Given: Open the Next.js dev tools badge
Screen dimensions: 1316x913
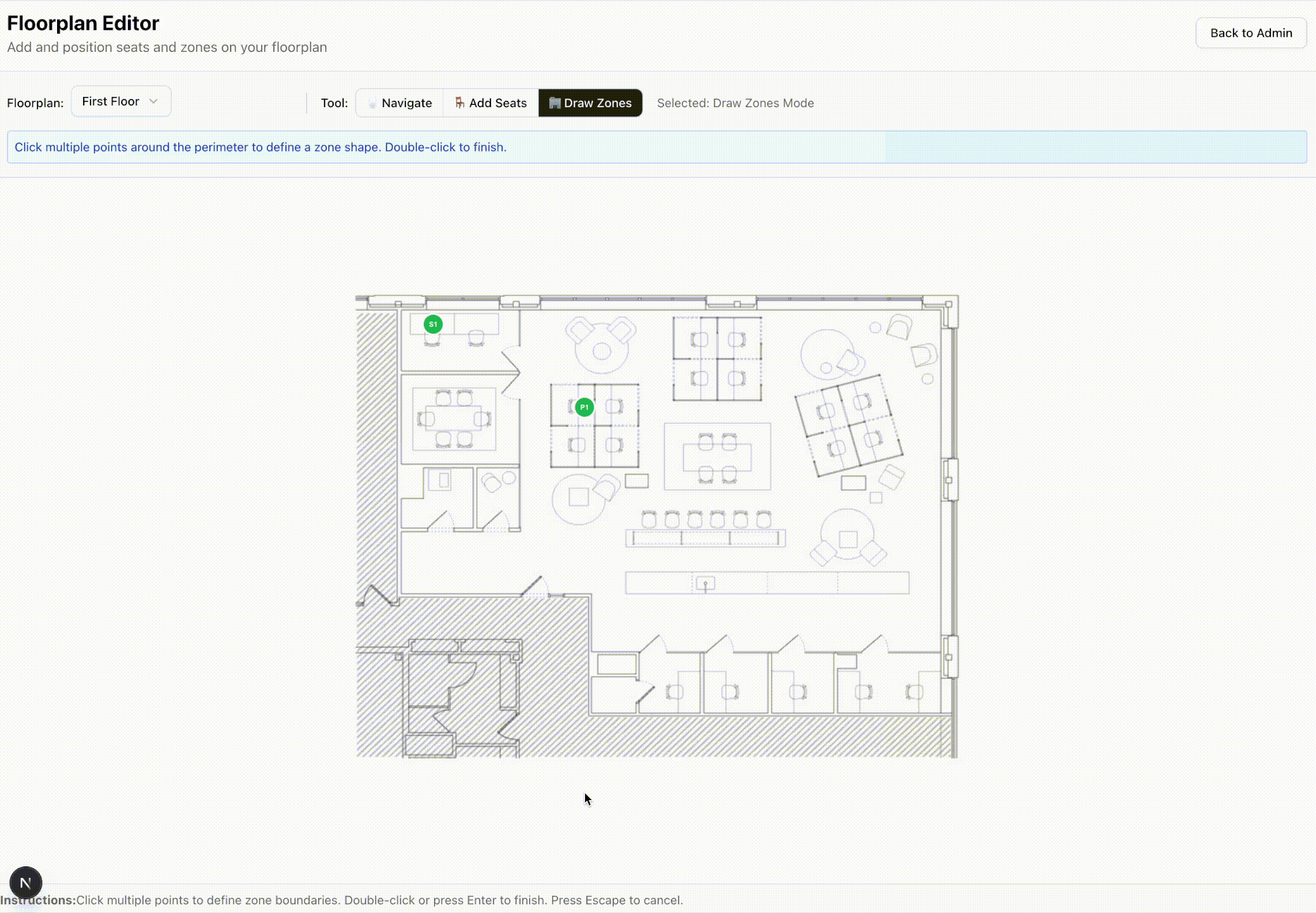Looking at the screenshot, I should [26, 882].
